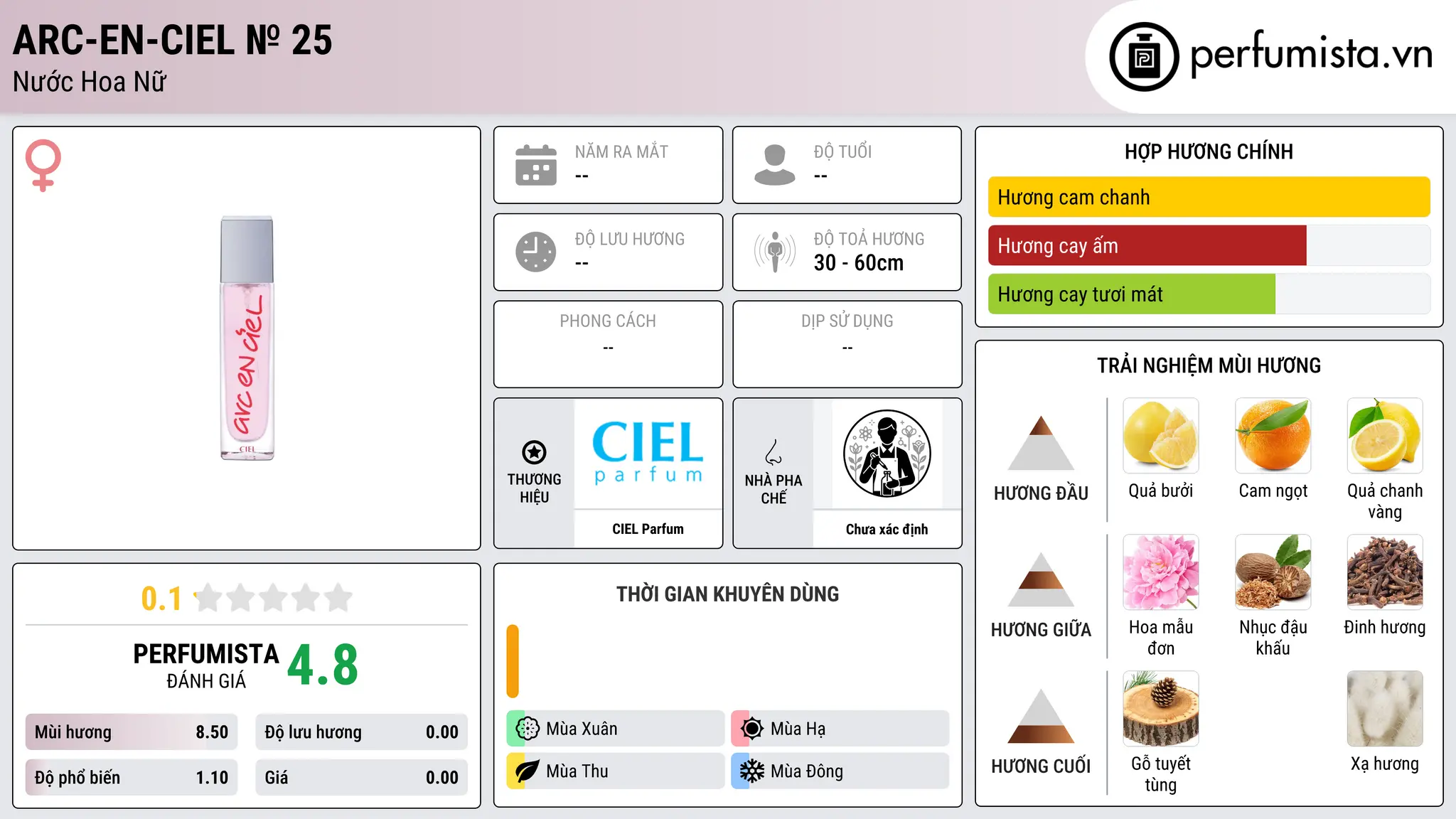1456x819 pixels.
Task: Click the pink female gender symbol
Action: point(43,165)
